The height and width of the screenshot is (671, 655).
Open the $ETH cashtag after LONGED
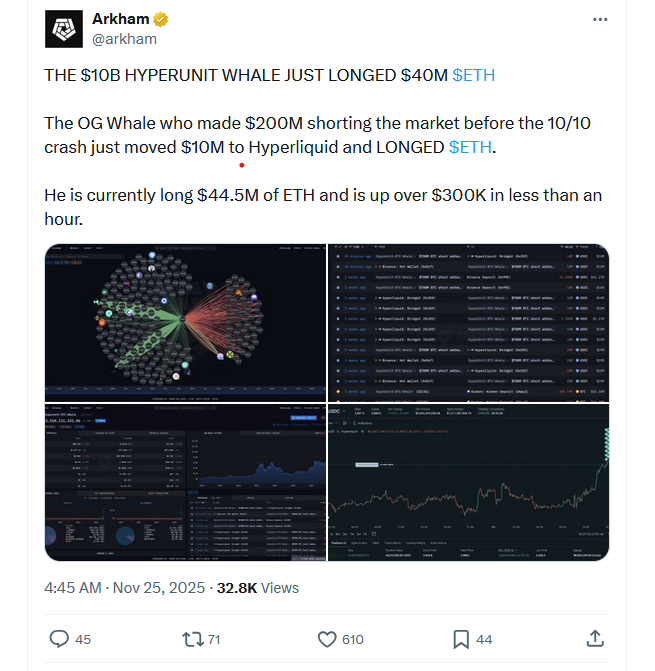coord(470,147)
